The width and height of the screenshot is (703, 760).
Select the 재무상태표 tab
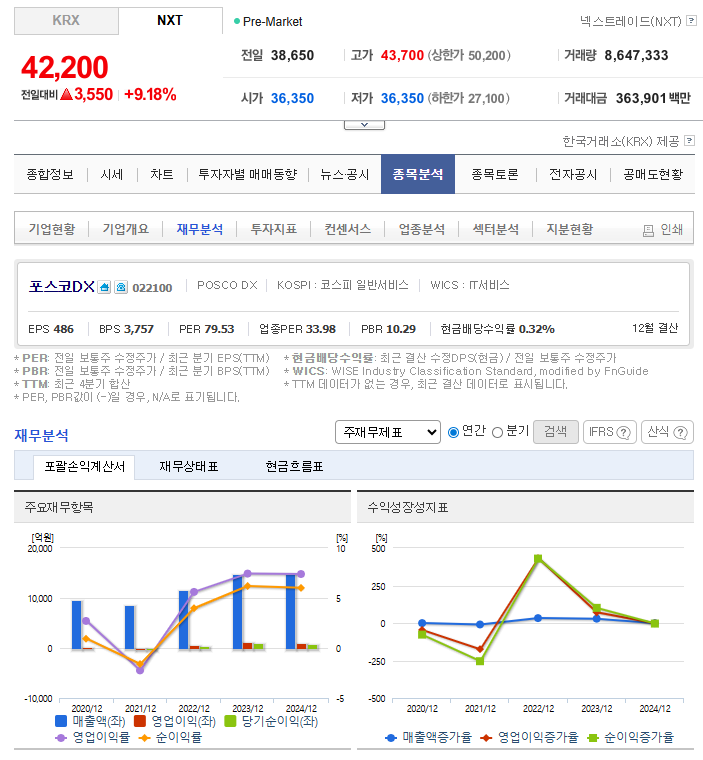(x=189, y=467)
